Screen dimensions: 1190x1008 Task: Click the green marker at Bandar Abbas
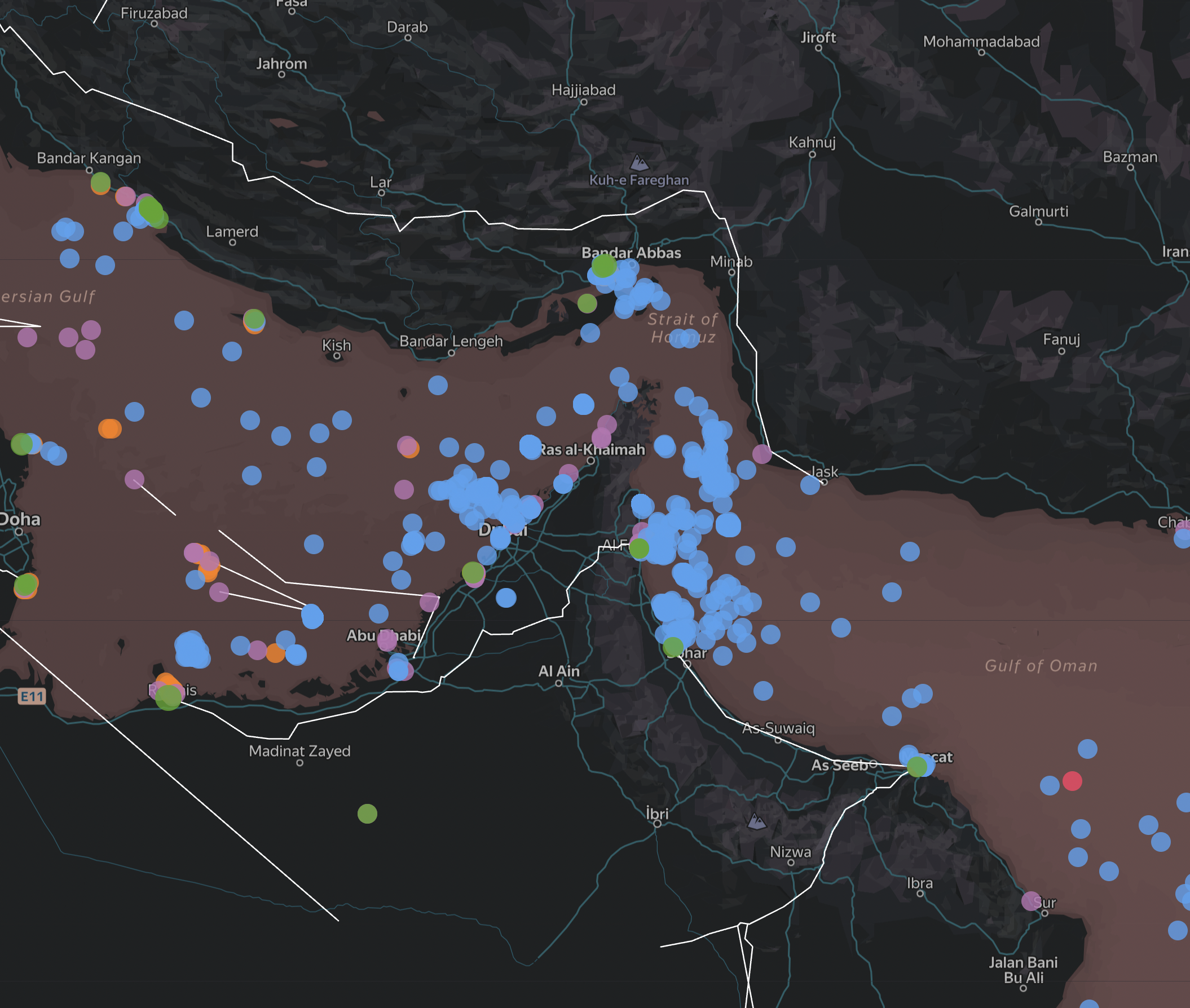[x=603, y=266]
